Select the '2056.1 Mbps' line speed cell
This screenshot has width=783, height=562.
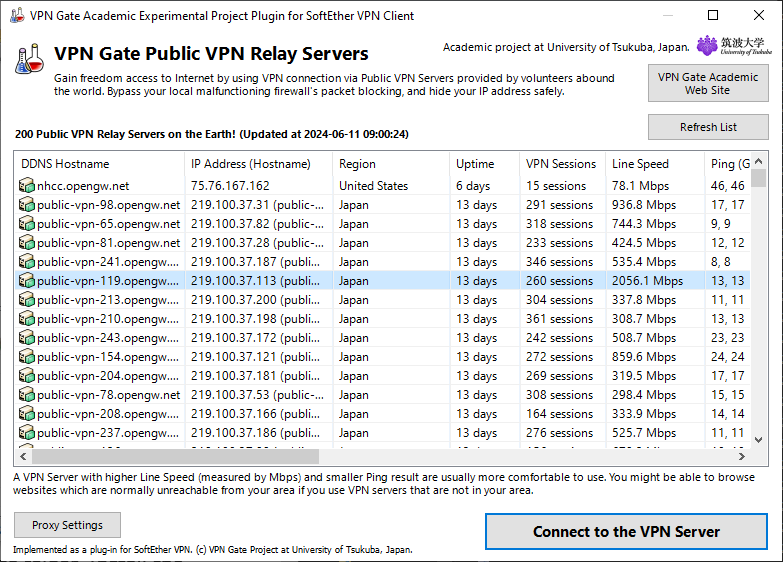pyautogui.click(x=647, y=281)
